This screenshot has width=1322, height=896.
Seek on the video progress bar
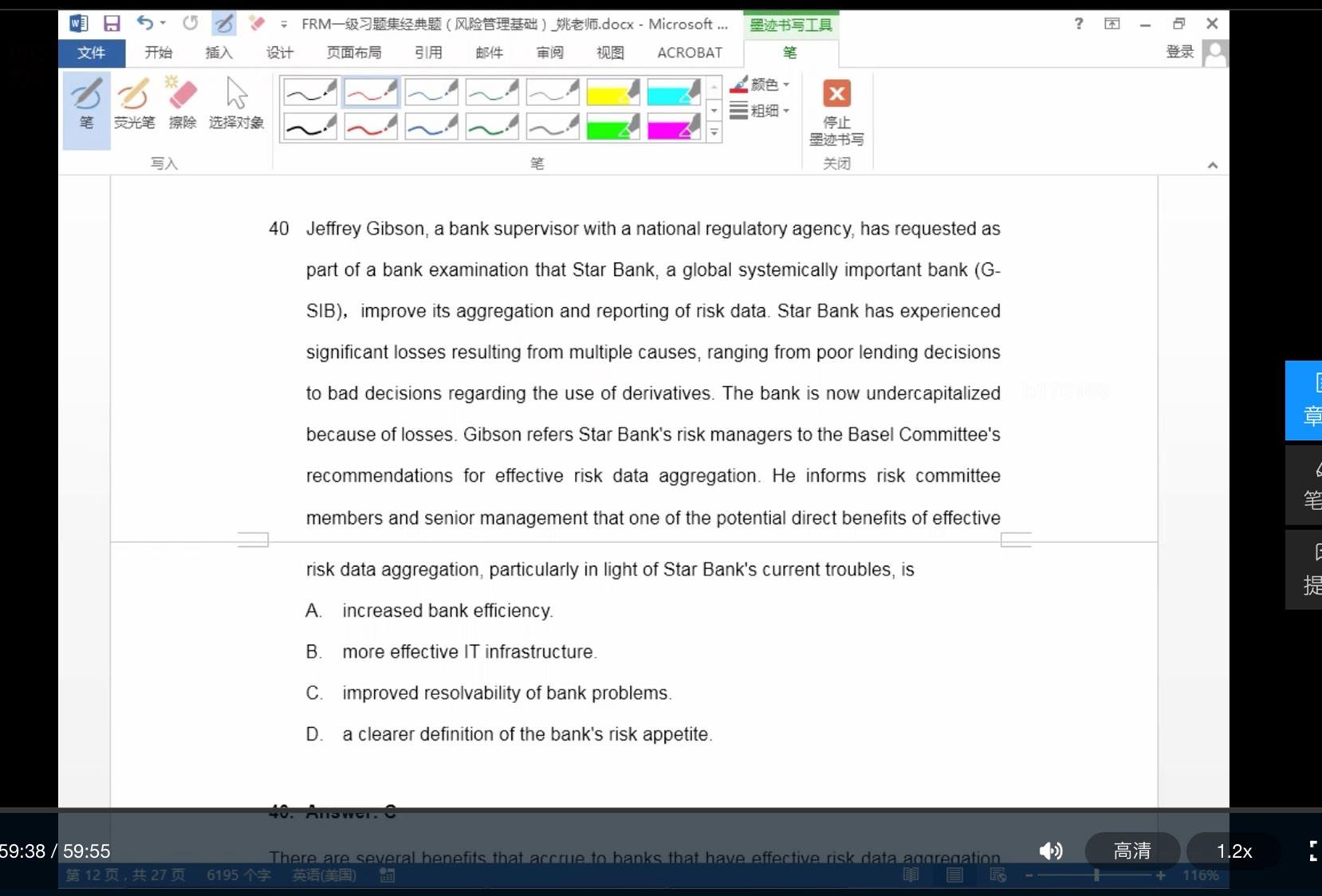pos(661,810)
